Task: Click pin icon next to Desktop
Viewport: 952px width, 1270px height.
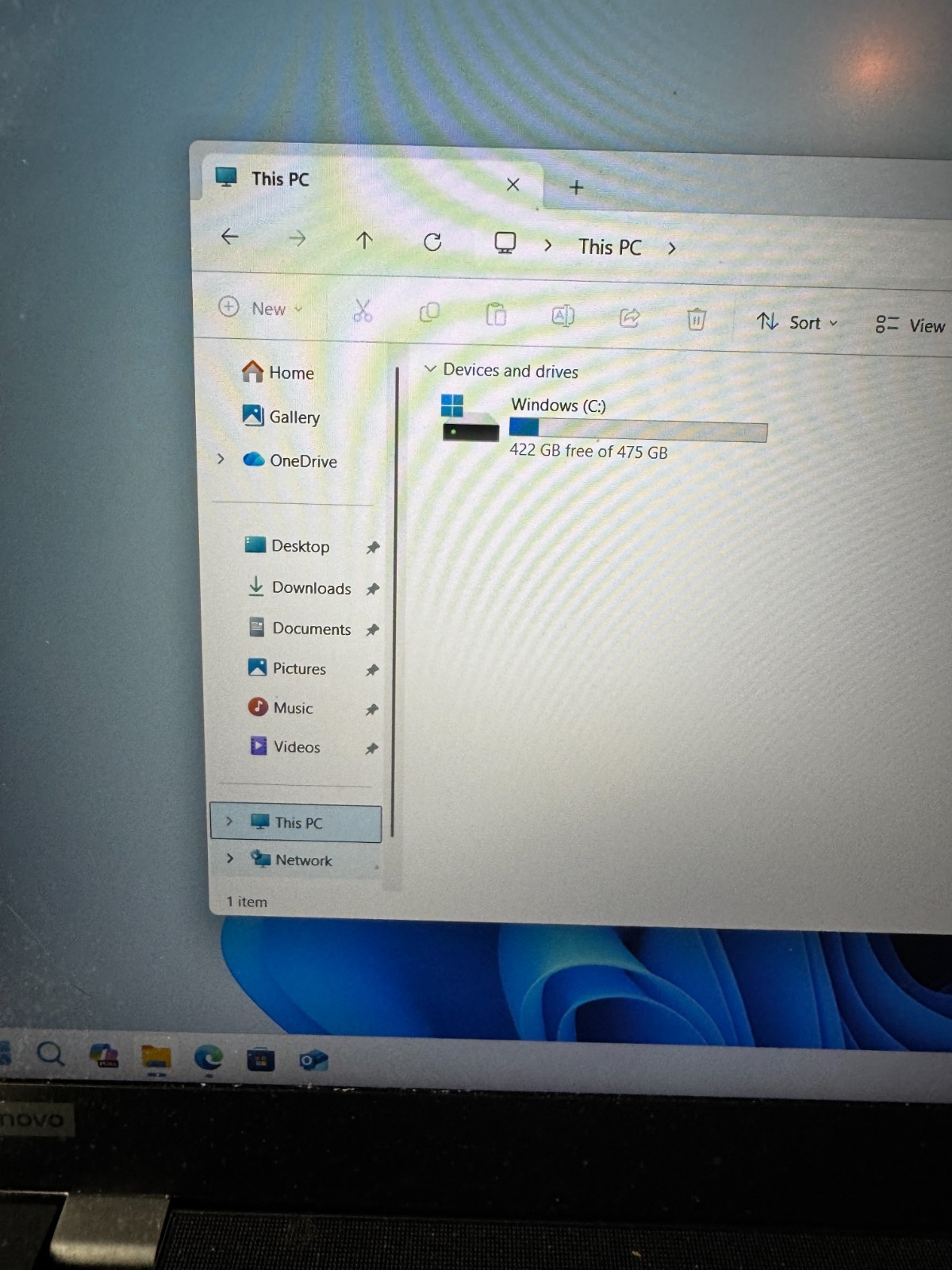Action: pos(373,548)
